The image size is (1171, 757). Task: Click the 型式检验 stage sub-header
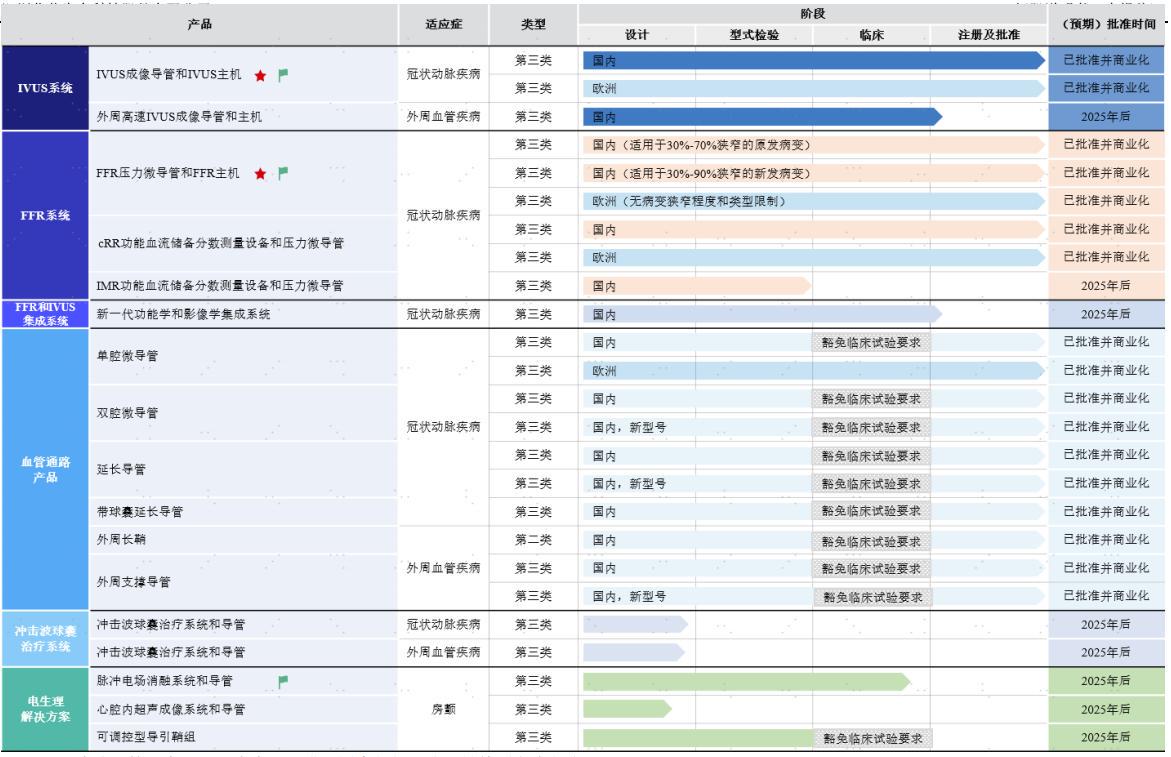754,34
